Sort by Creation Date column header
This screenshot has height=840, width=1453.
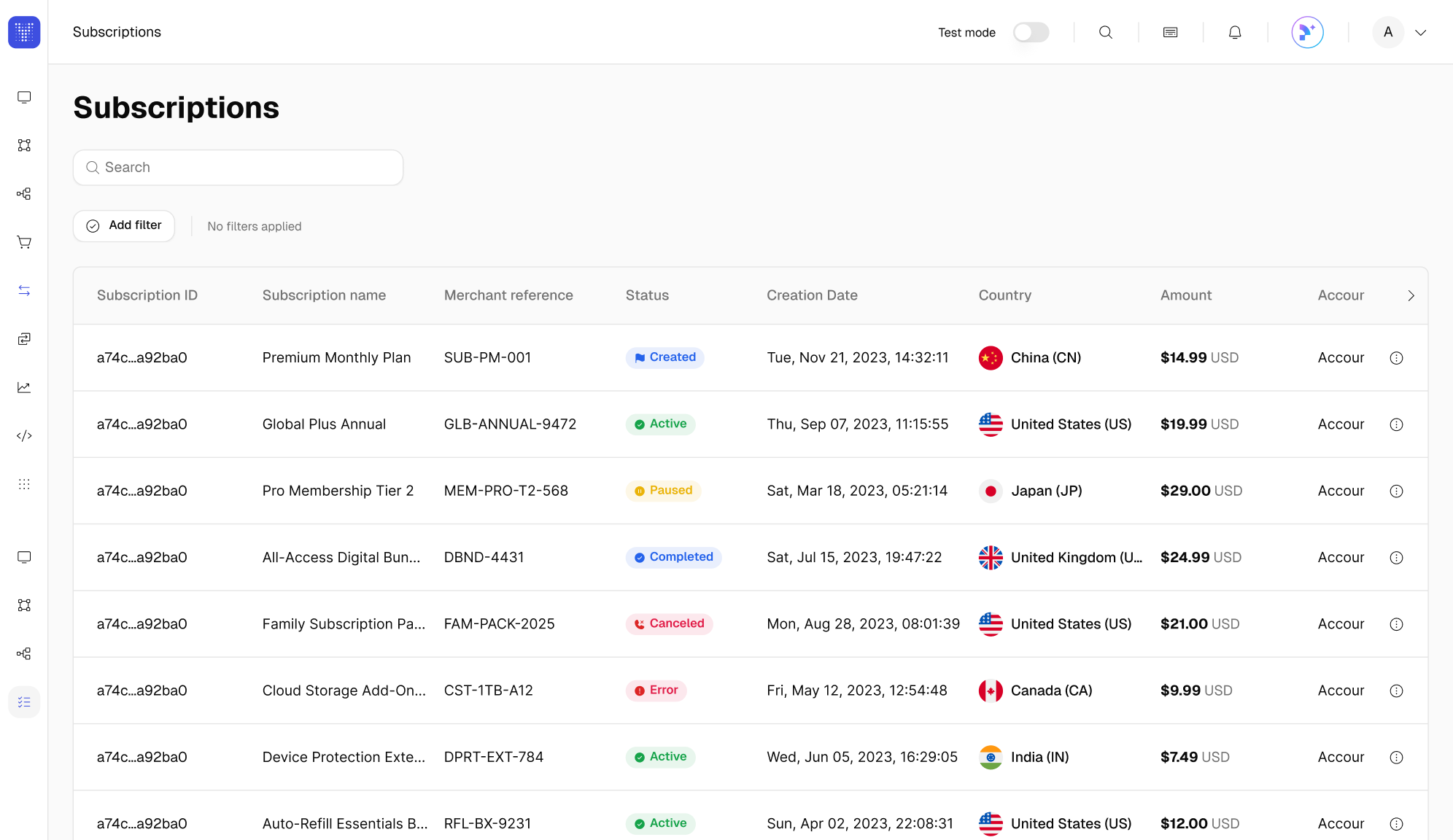point(812,295)
